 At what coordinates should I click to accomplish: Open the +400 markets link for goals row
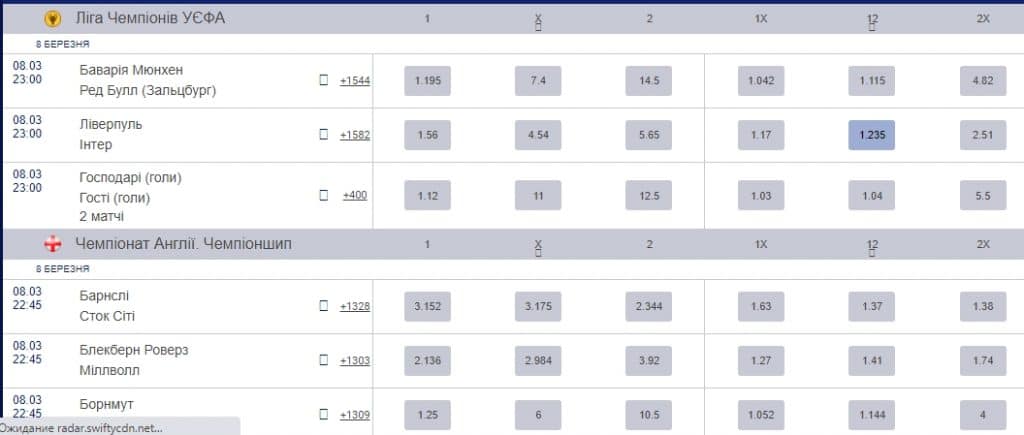tap(355, 195)
